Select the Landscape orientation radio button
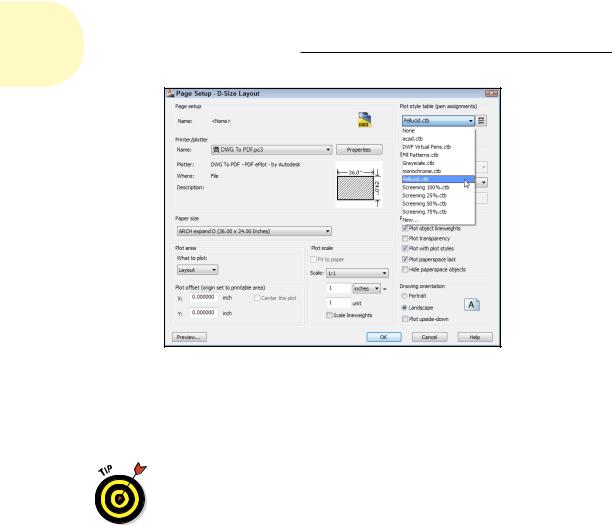612x526 pixels. (404, 308)
